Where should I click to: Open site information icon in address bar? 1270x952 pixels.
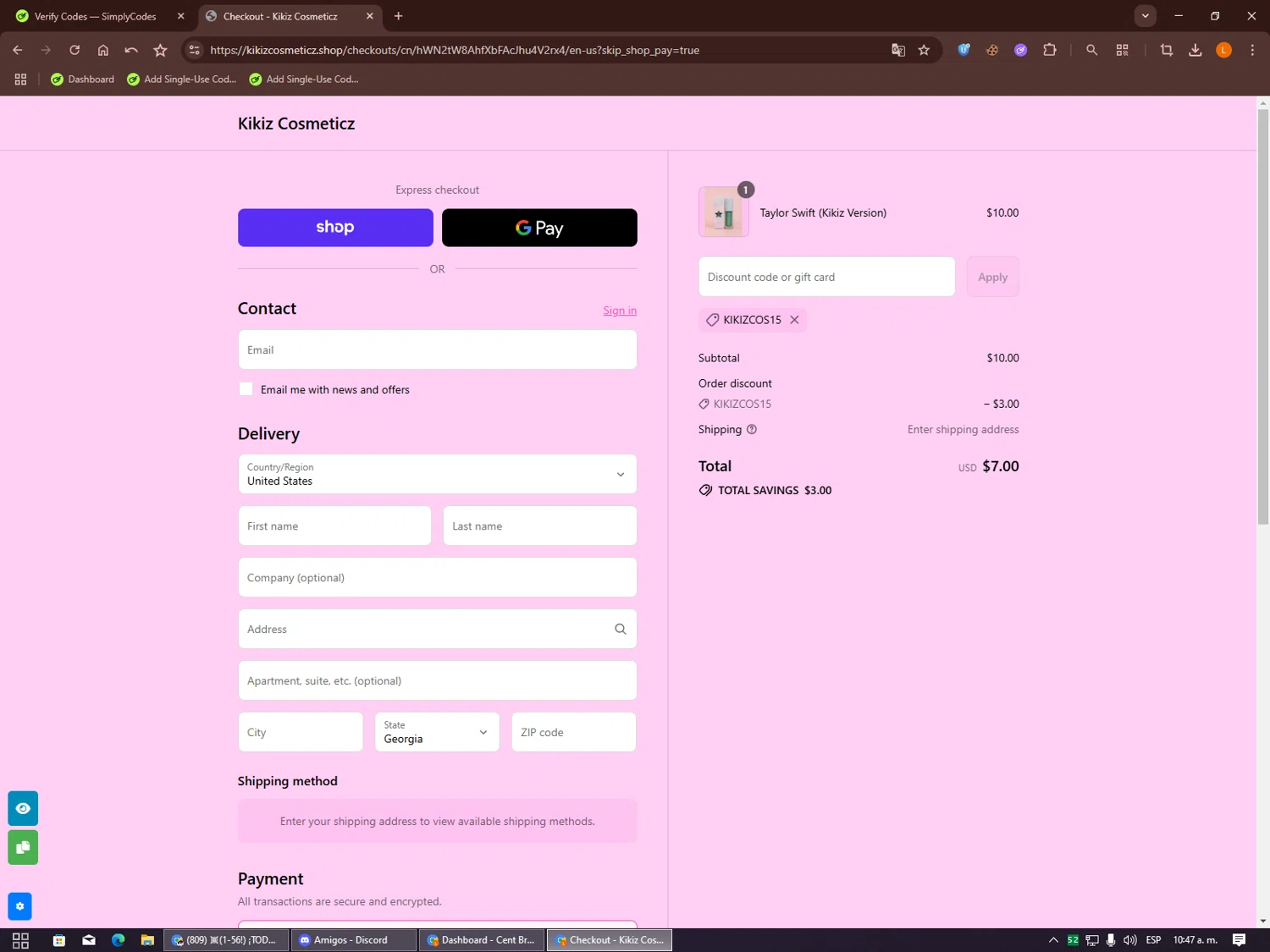click(x=194, y=50)
